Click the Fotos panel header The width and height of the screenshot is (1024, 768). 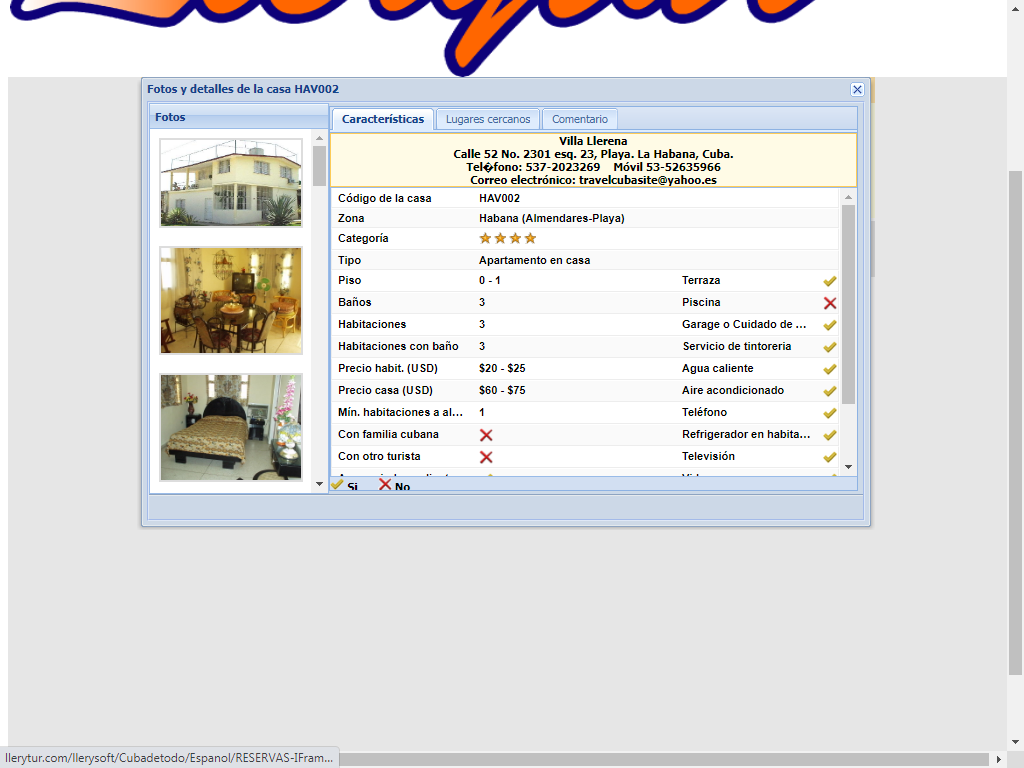(239, 118)
